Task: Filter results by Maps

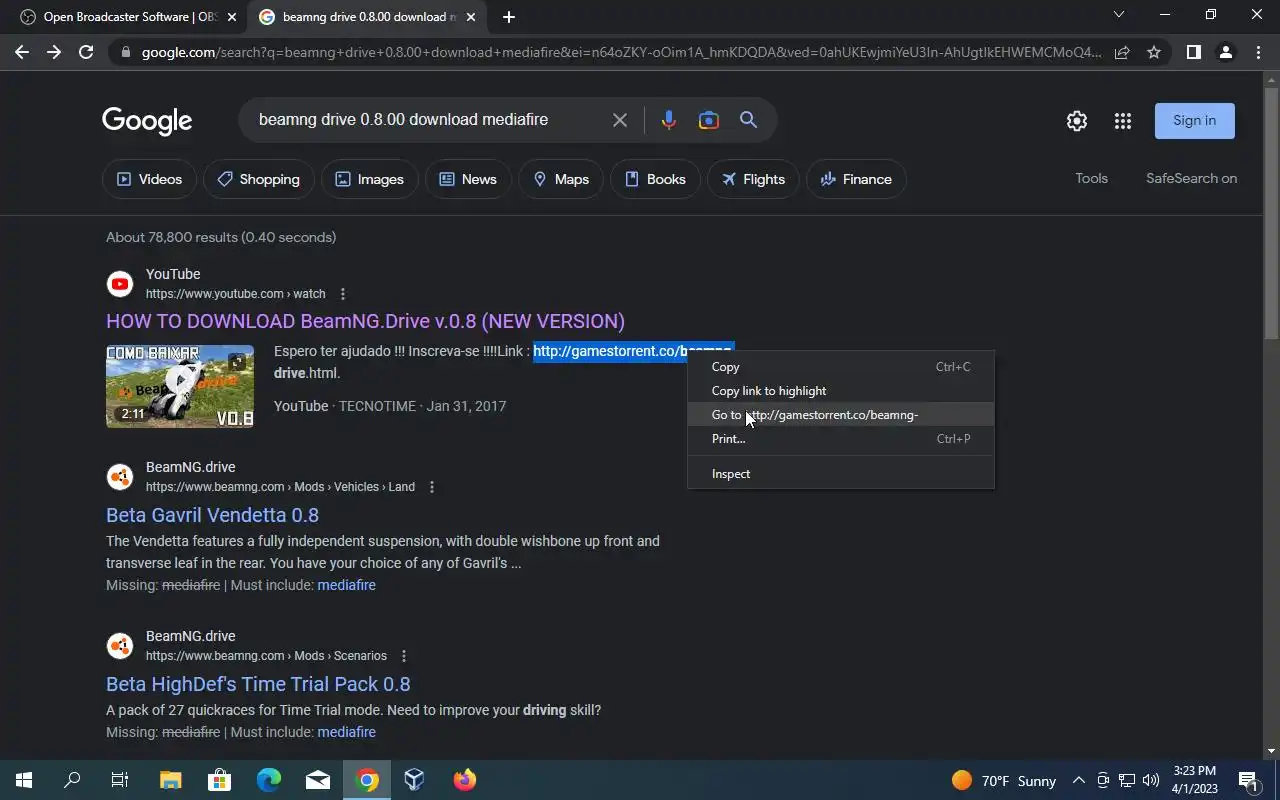Action: pyautogui.click(x=561, y=179)
